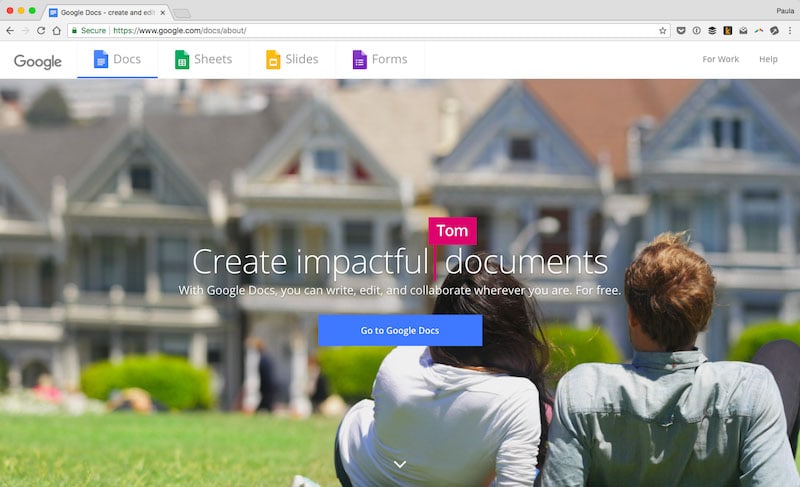Click the back navigation arrow
This screenshot has height=487, width=800.
[10, 31]
